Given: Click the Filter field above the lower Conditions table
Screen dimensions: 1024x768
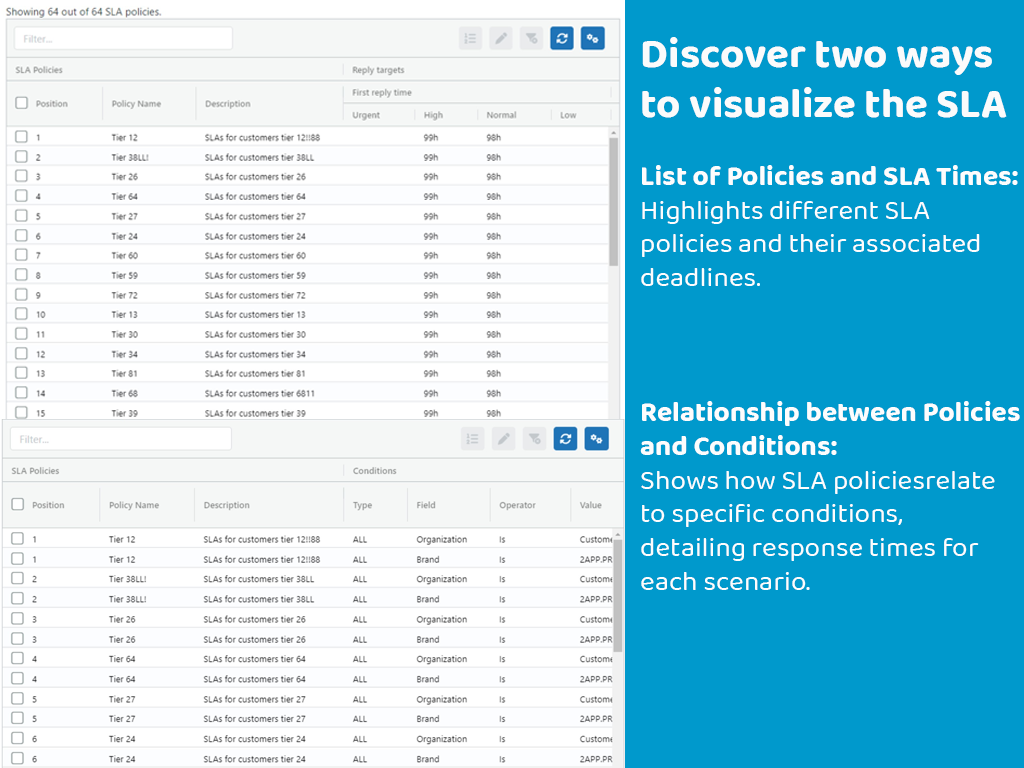Looking at the screenshot, I should click(121, 439).
